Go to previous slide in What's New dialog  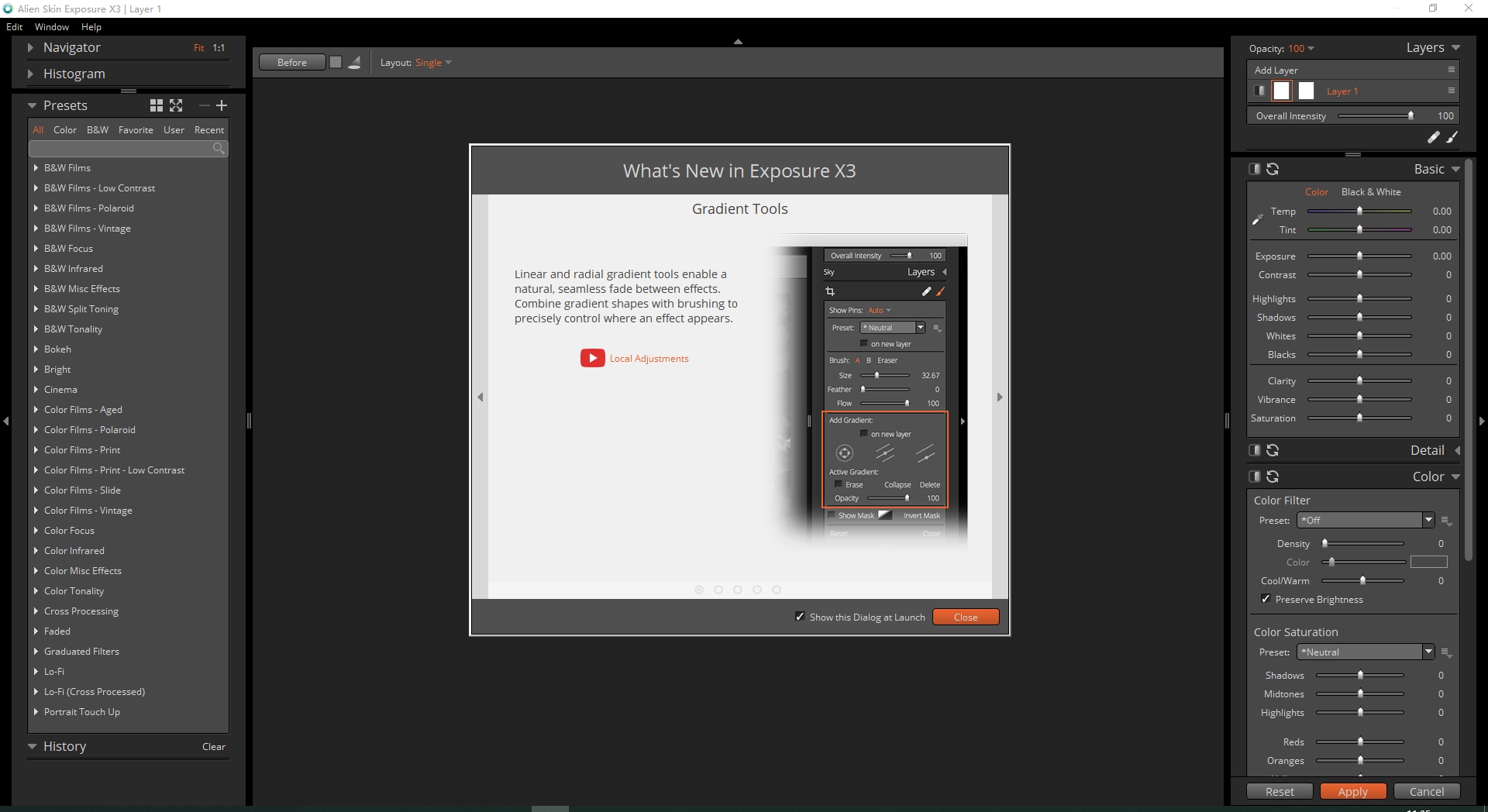480,397
